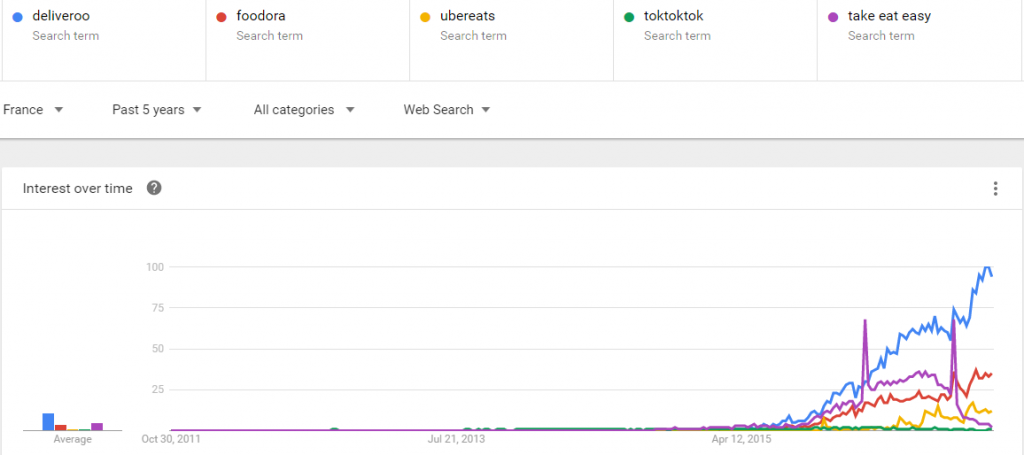
Task: Open the Interest over time help icon
Action: [x=154, y=188]
